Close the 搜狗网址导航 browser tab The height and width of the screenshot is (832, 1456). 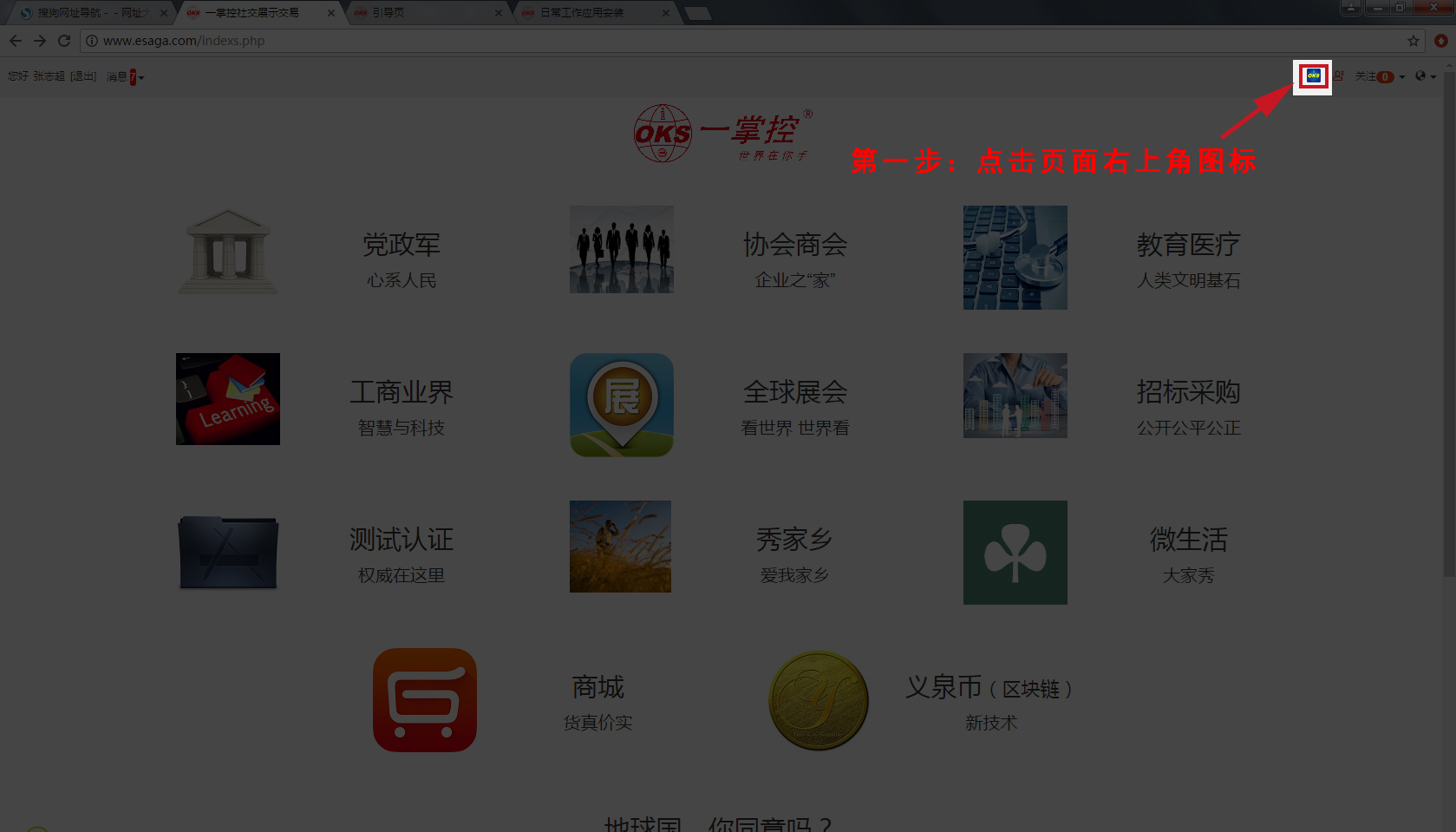point(163,13)
